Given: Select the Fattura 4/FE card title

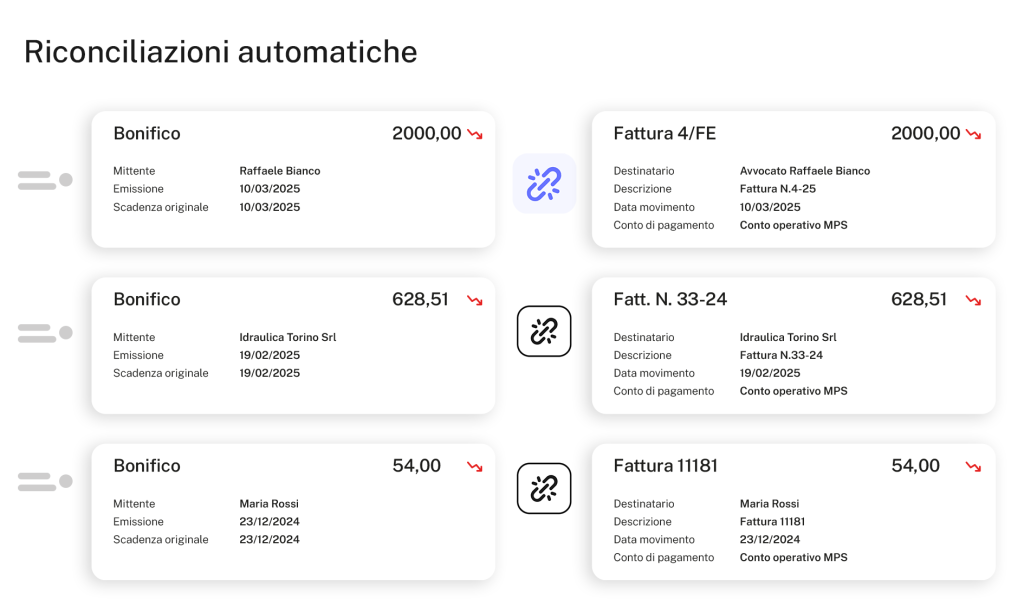Looking at the screenshot, I should [x=665, y=134].
